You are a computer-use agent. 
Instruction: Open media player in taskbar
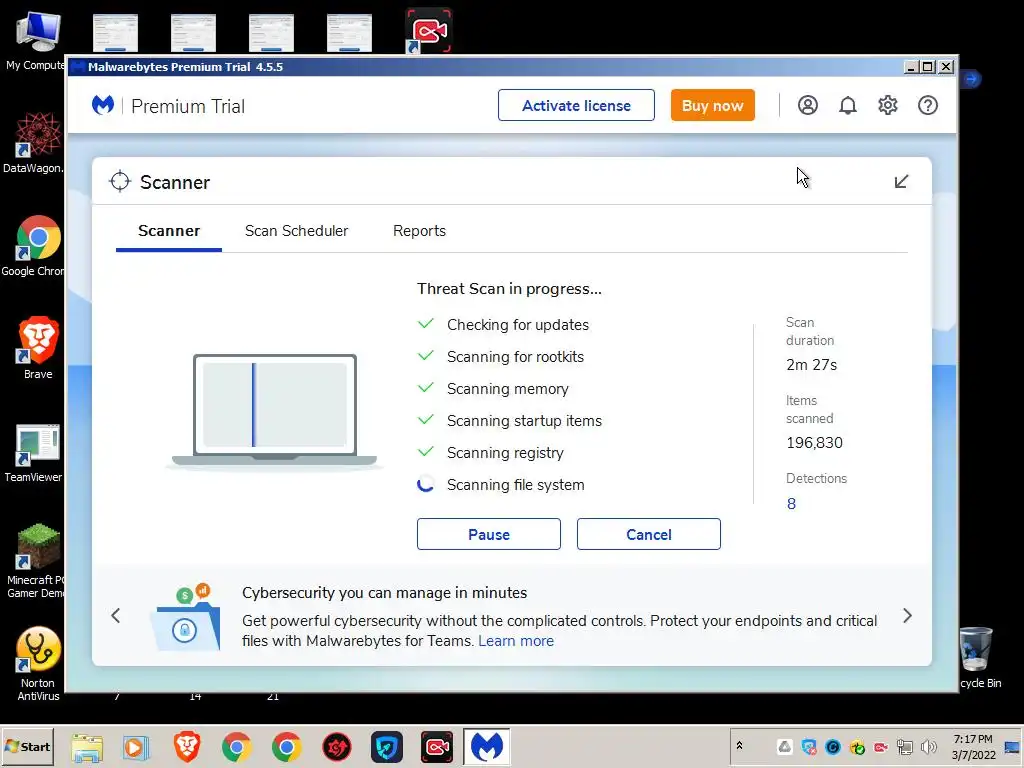[136, 747]
